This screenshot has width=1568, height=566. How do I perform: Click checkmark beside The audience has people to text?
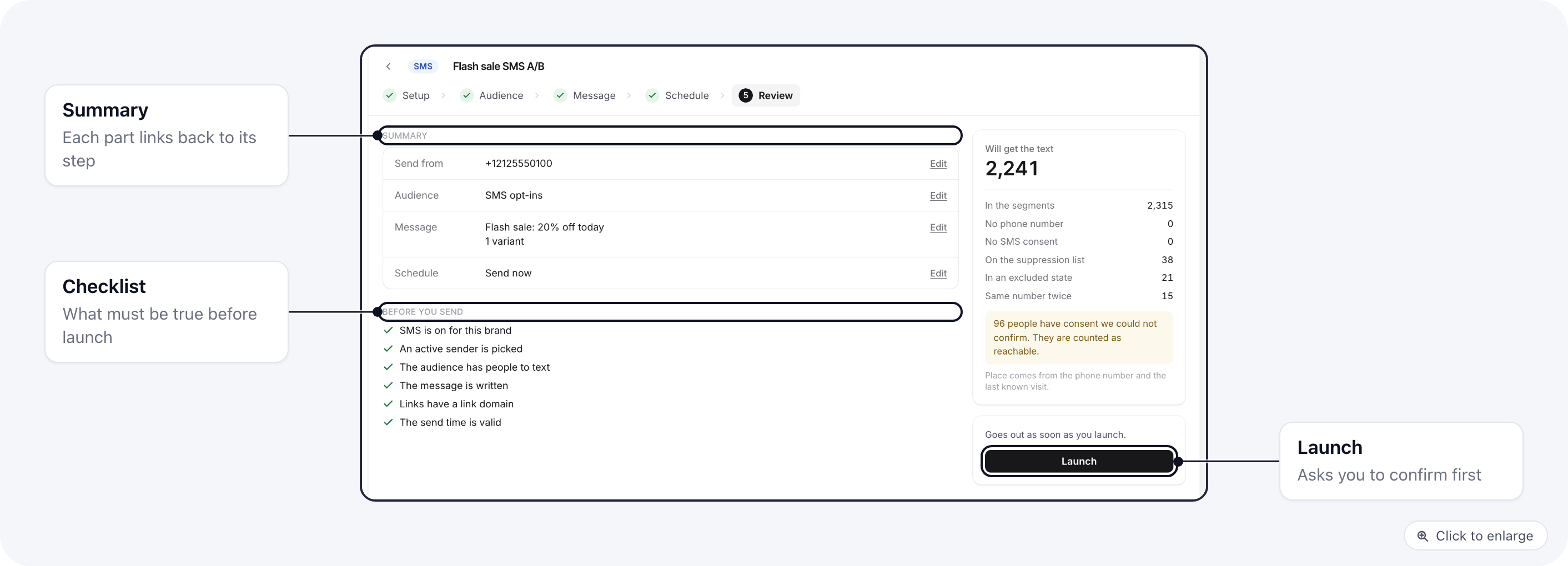pyautogui.click(x=388, y=367)
